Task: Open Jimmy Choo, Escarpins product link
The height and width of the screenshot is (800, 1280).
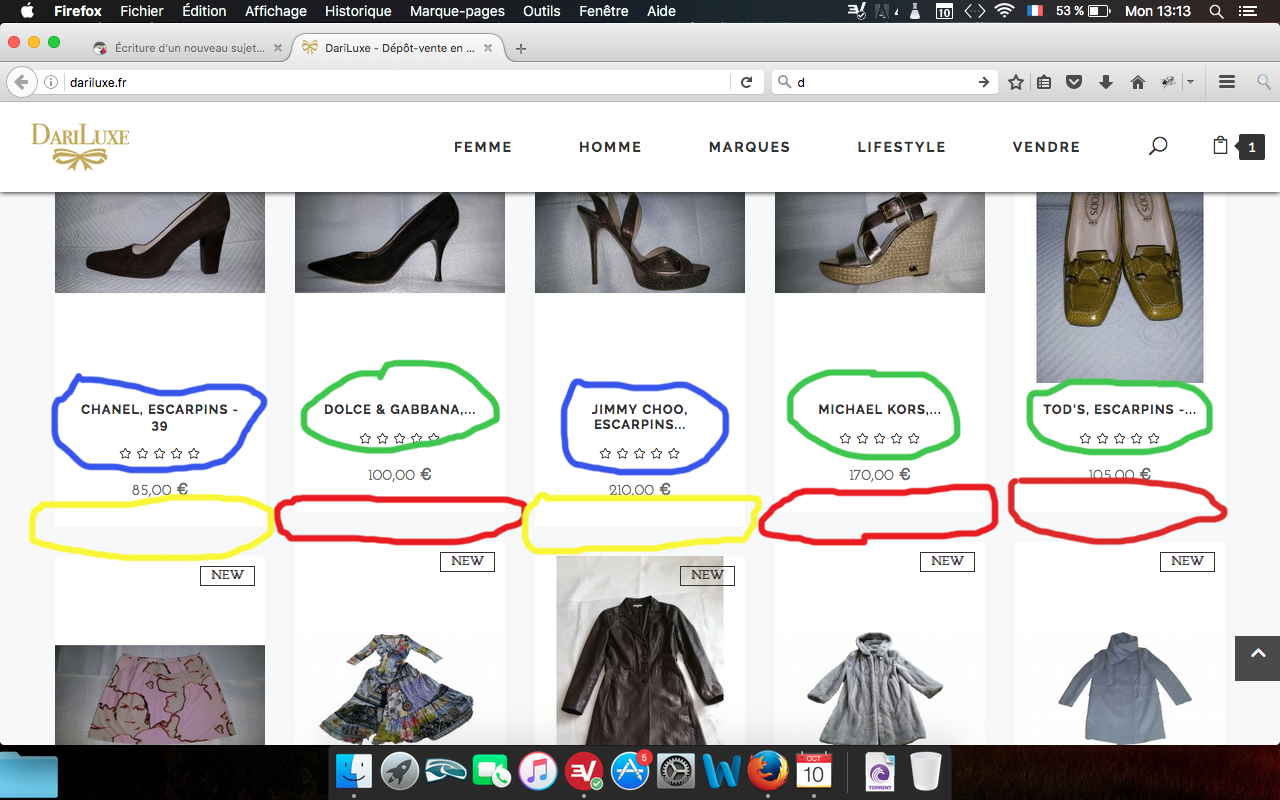Action: tap(640, 417)
